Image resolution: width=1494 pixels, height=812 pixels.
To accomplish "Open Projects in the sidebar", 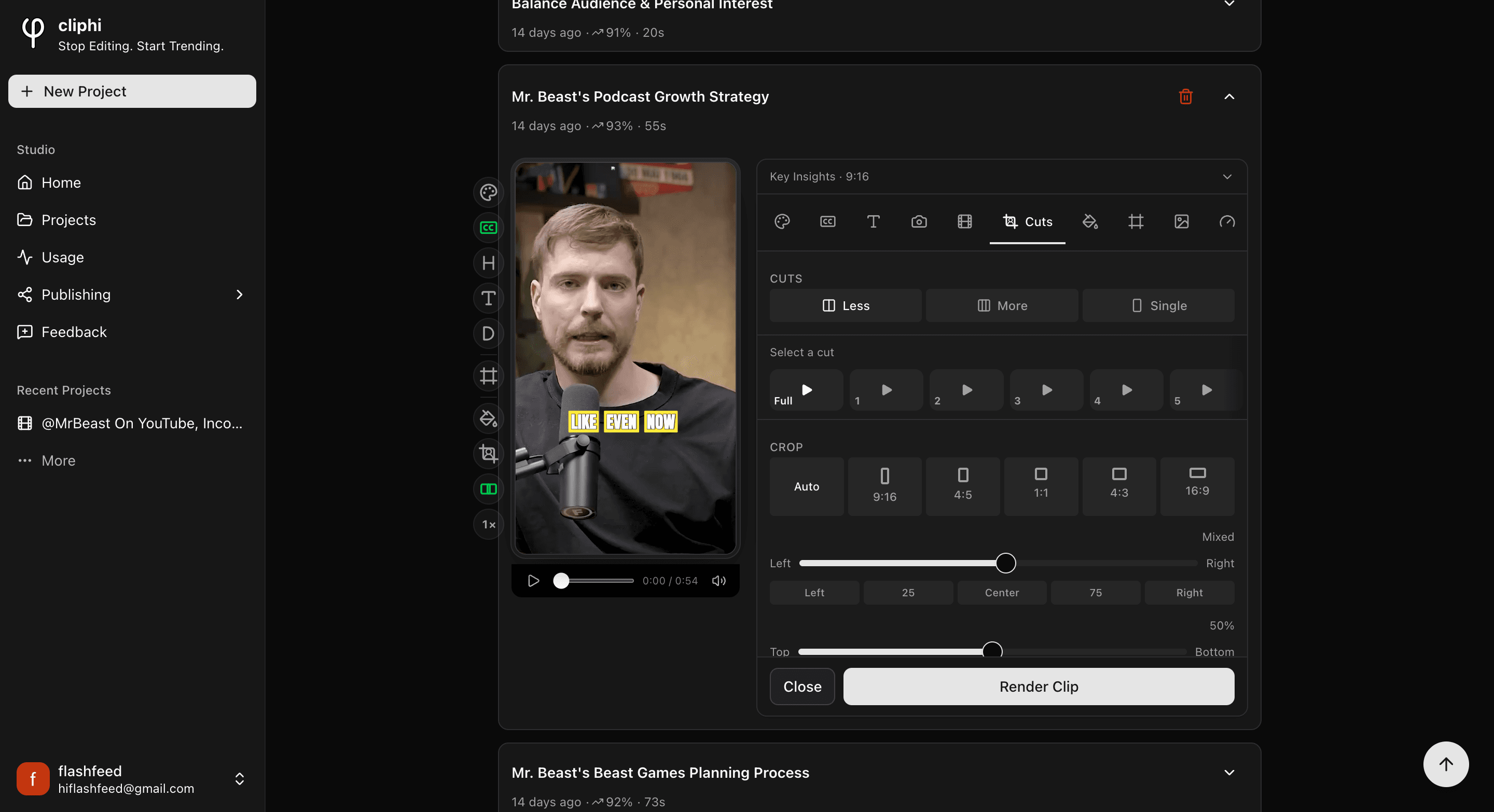I will tap(132, 220).
